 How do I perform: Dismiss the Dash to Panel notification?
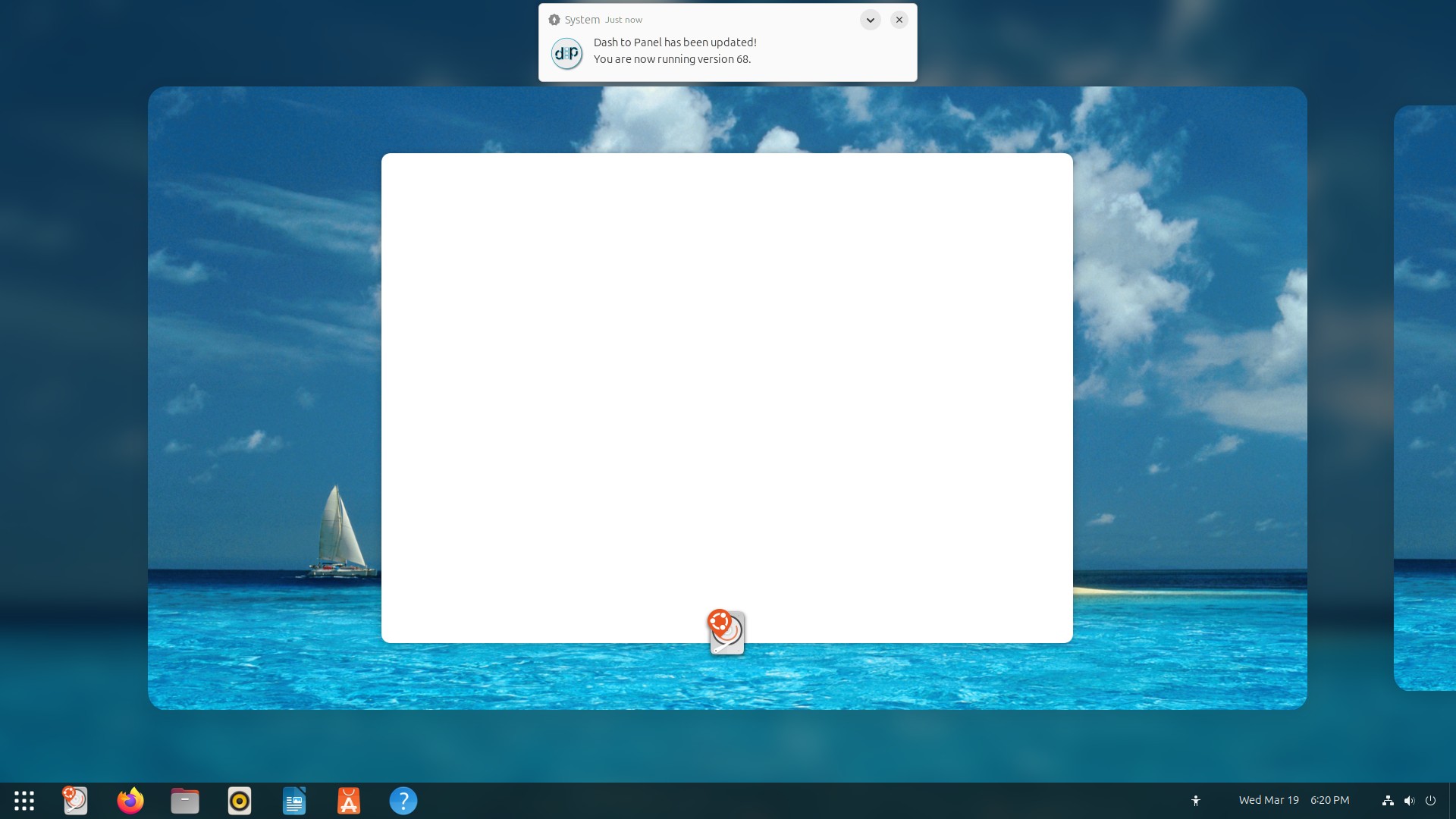[899, 20]
